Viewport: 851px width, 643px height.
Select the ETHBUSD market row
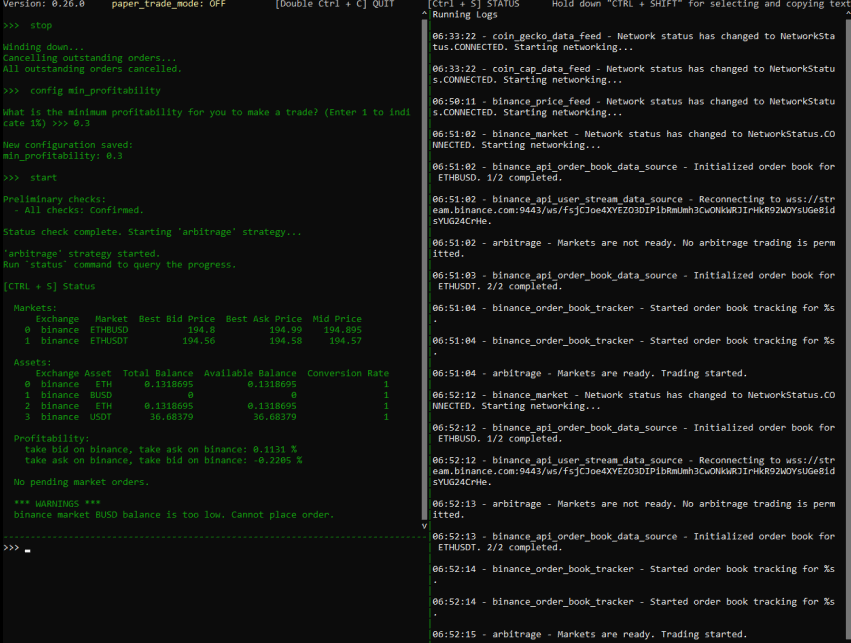click(110, 328)
